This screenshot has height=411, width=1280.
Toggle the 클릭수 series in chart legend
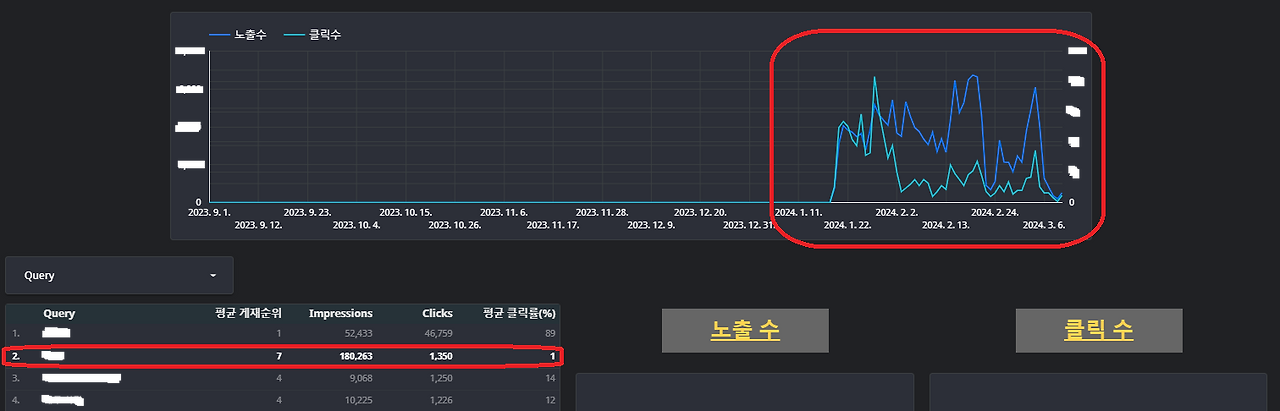tap(314, 35)
